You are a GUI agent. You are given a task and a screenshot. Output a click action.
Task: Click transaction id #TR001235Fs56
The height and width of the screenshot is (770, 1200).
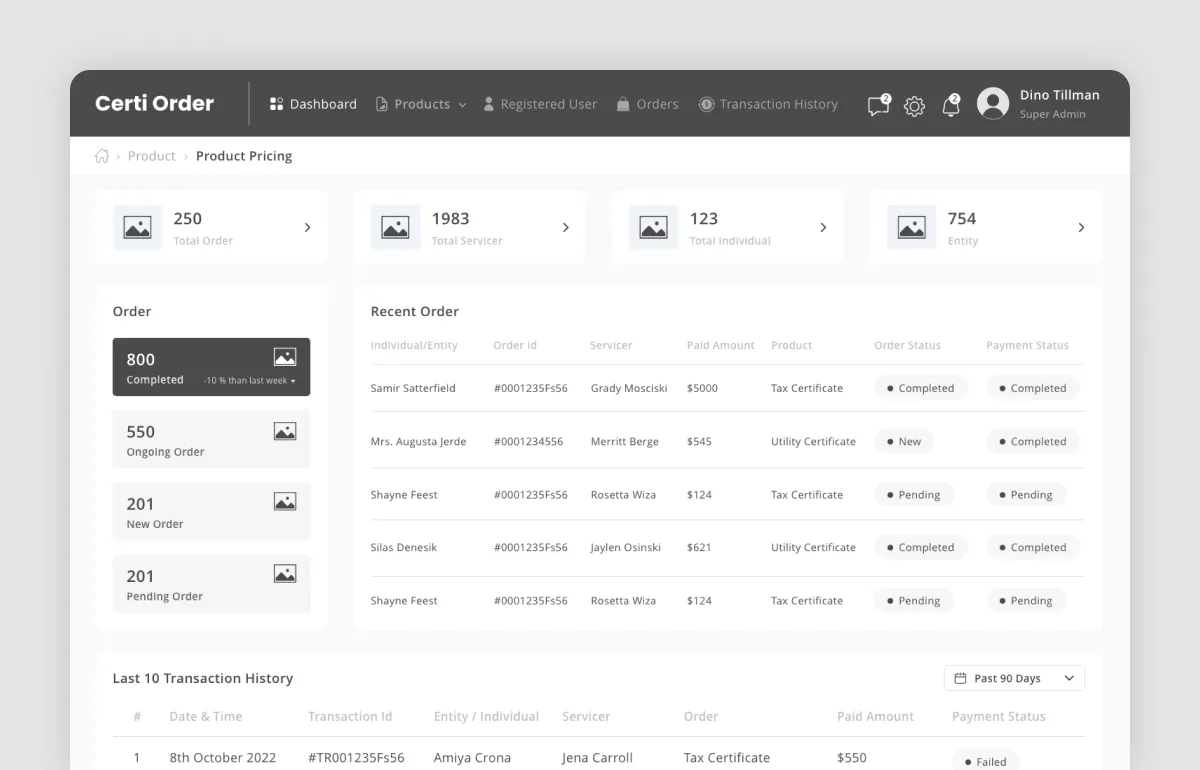(x=356, y=758)
